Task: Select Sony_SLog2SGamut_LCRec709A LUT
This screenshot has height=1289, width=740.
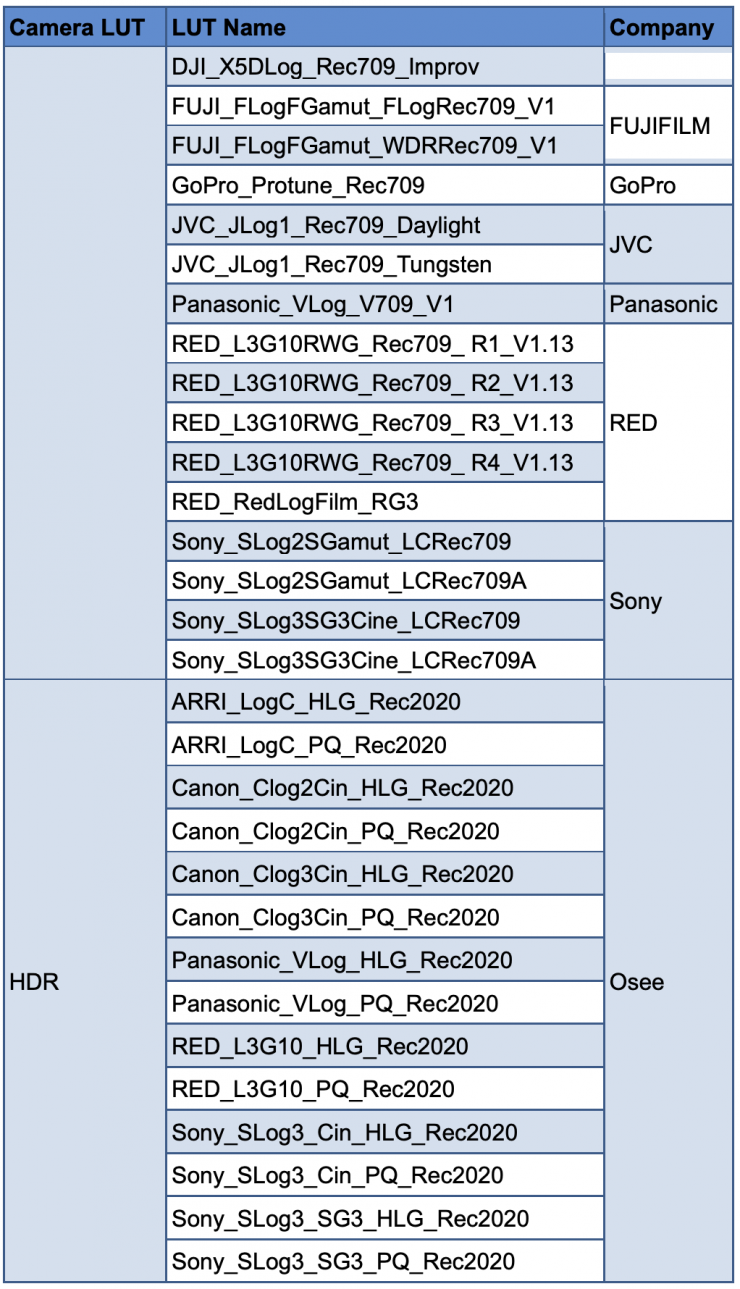Action: point(348,581)
